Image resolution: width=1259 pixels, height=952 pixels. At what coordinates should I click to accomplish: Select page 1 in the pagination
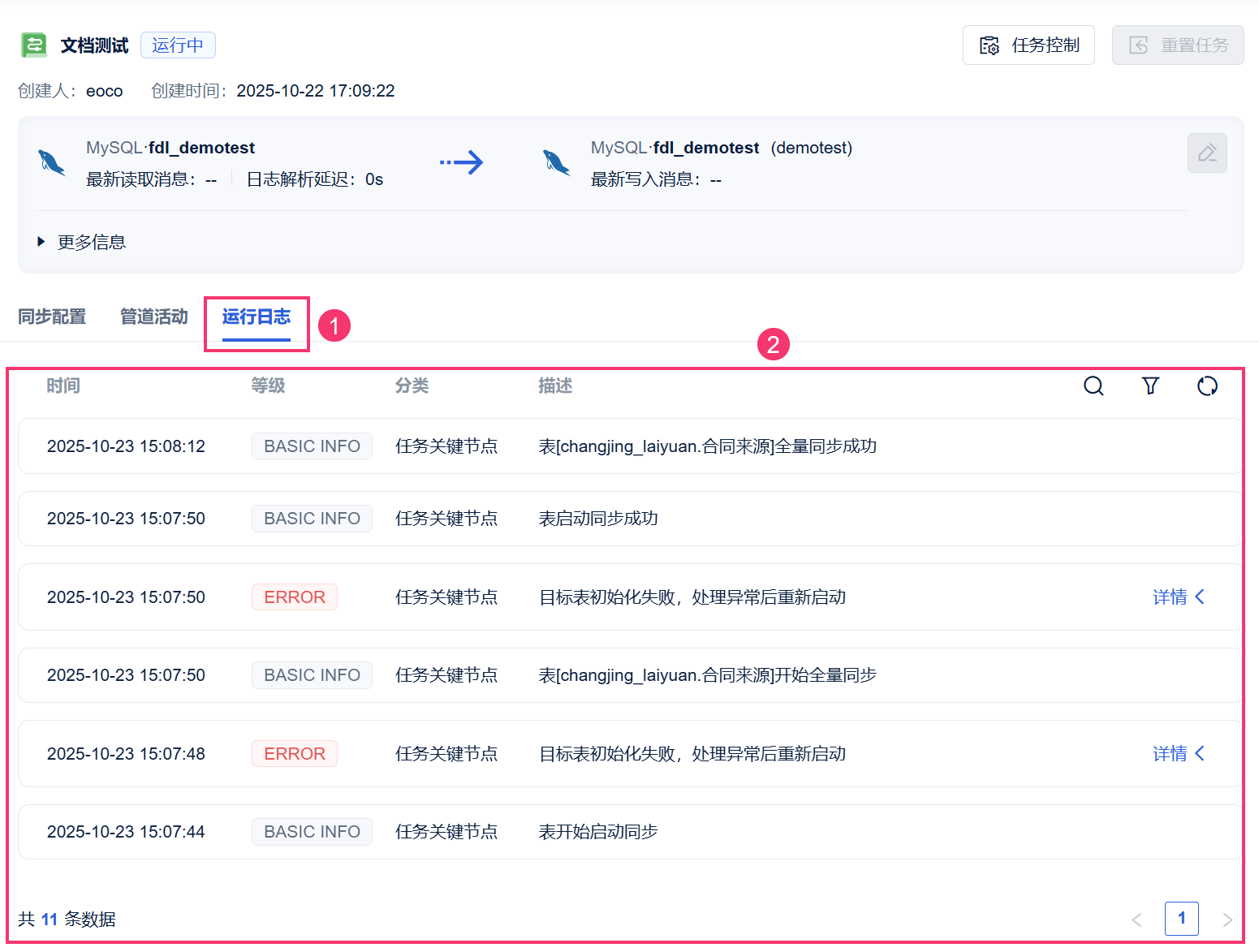coord(1182,919)
